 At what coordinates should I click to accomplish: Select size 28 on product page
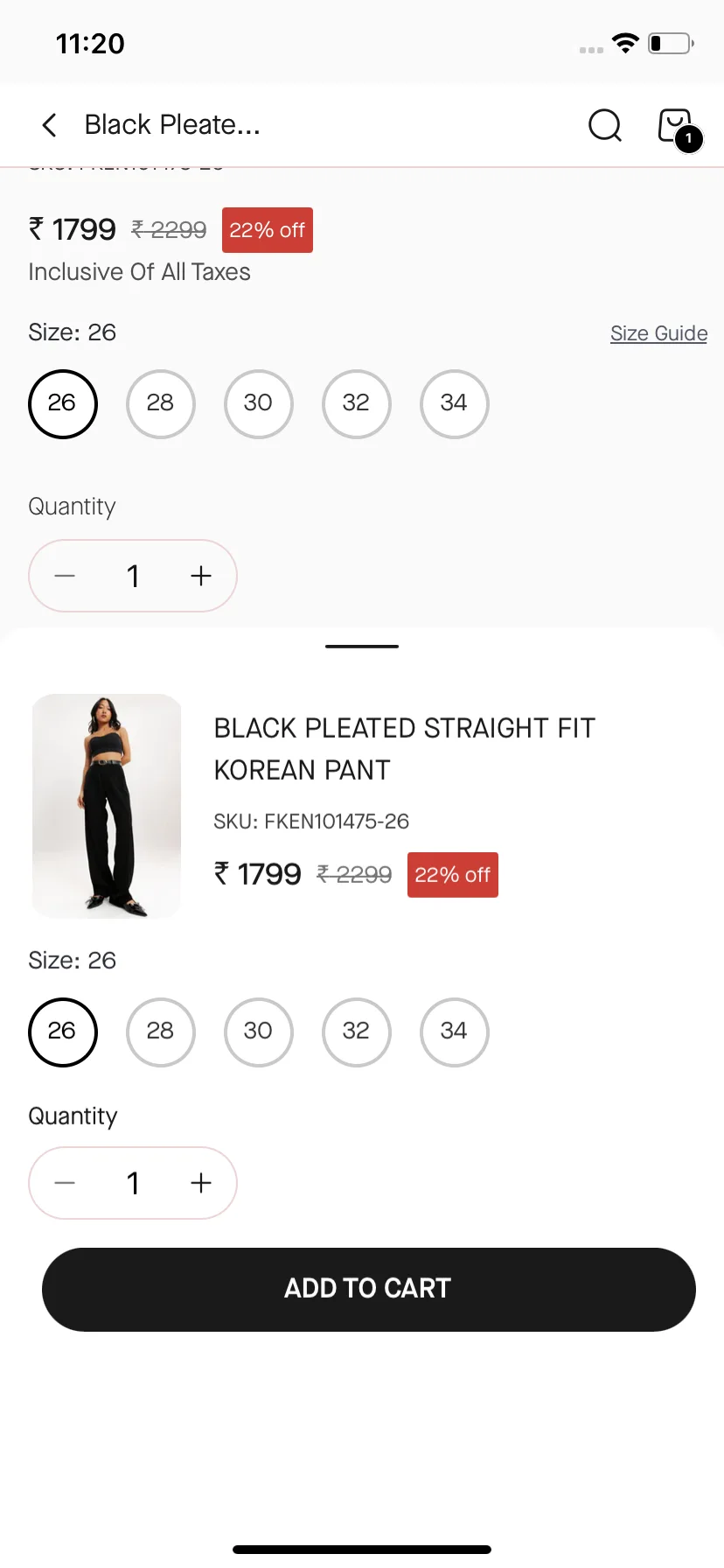161,404
